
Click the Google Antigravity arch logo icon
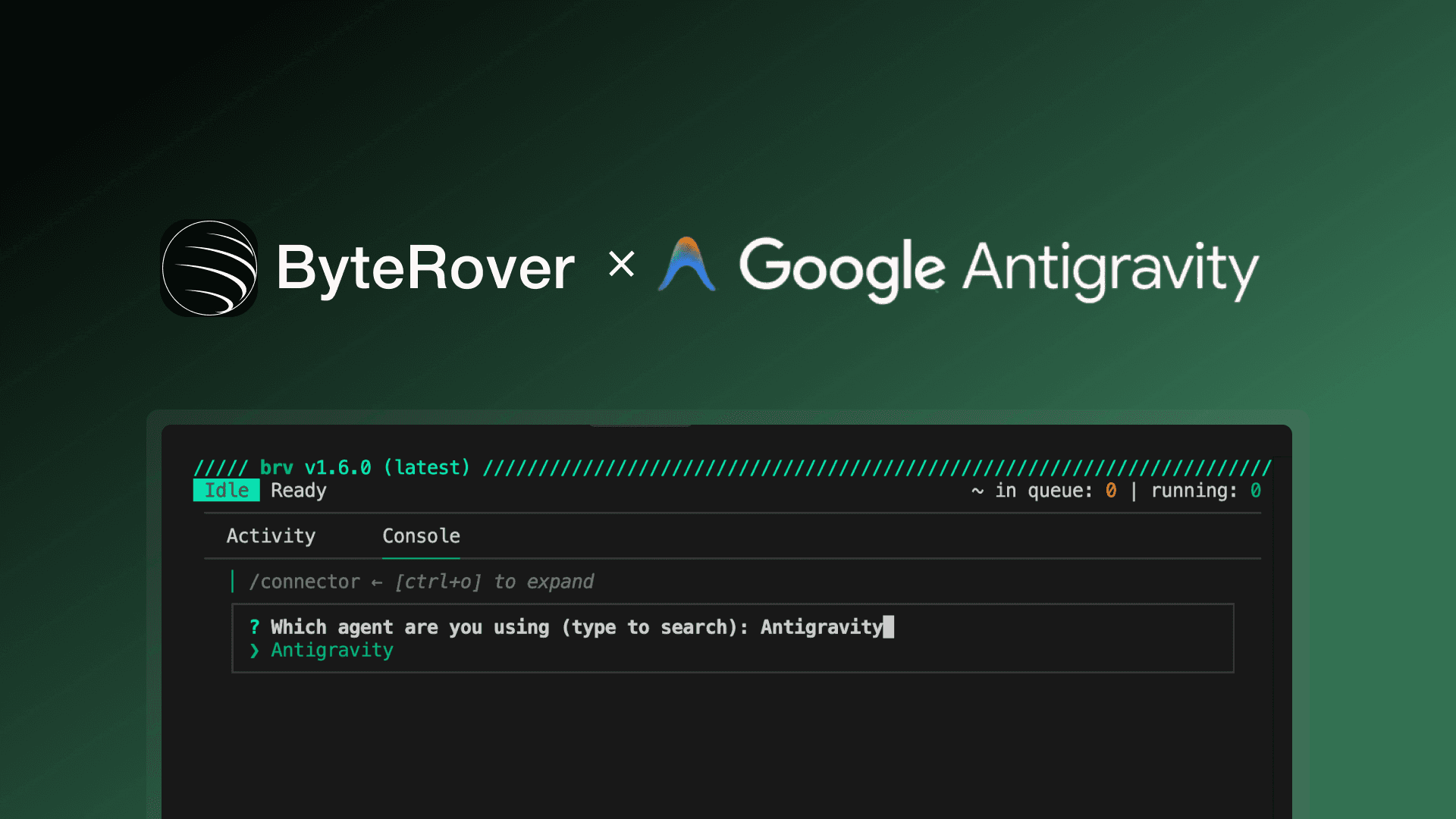coord(686,265)
